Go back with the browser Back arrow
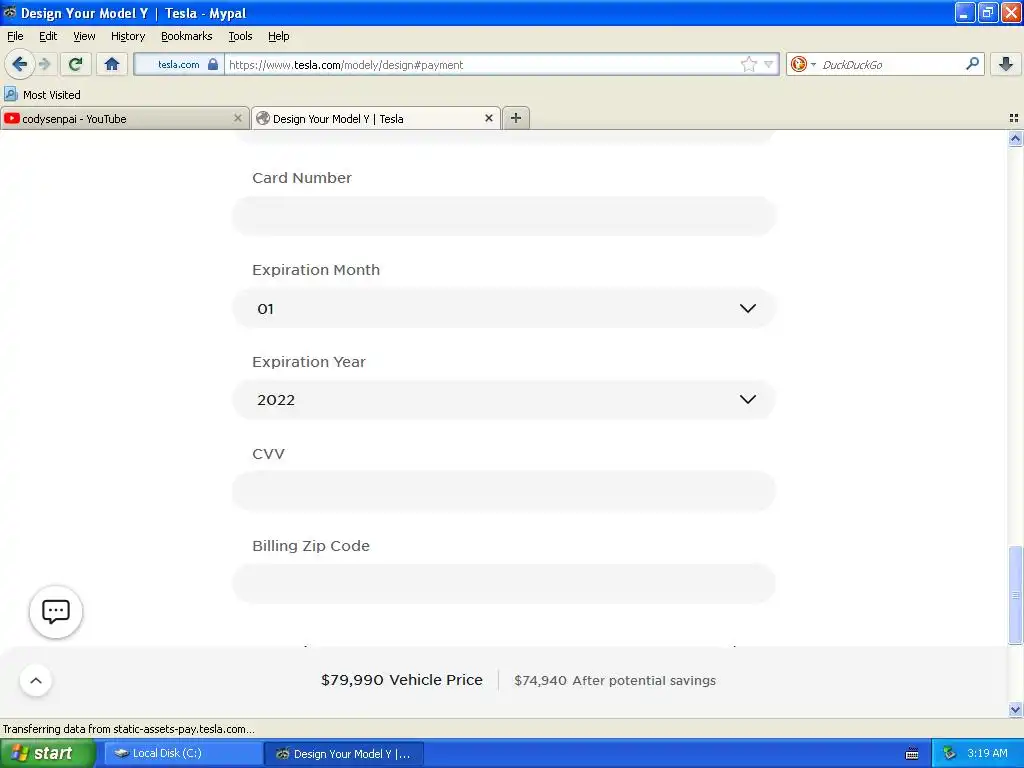 [x=19, y=64]
